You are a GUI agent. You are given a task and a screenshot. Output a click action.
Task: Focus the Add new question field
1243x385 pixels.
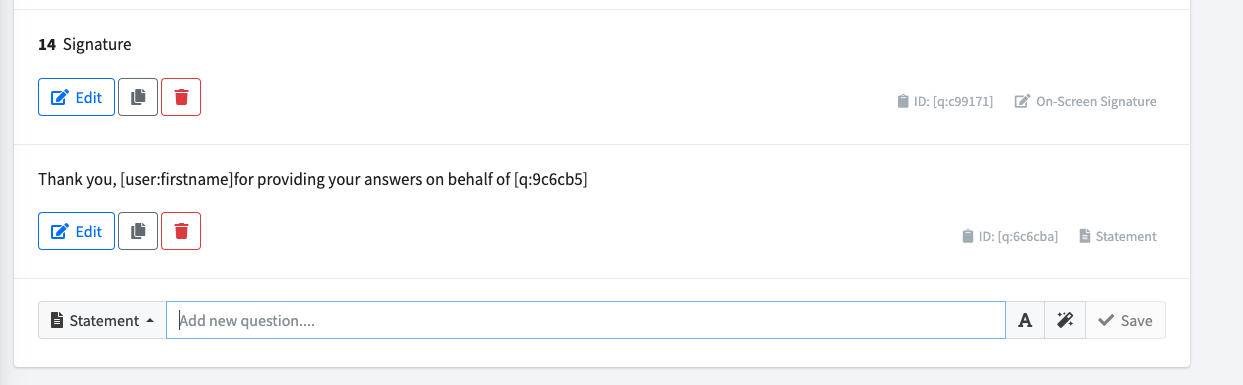586,320
